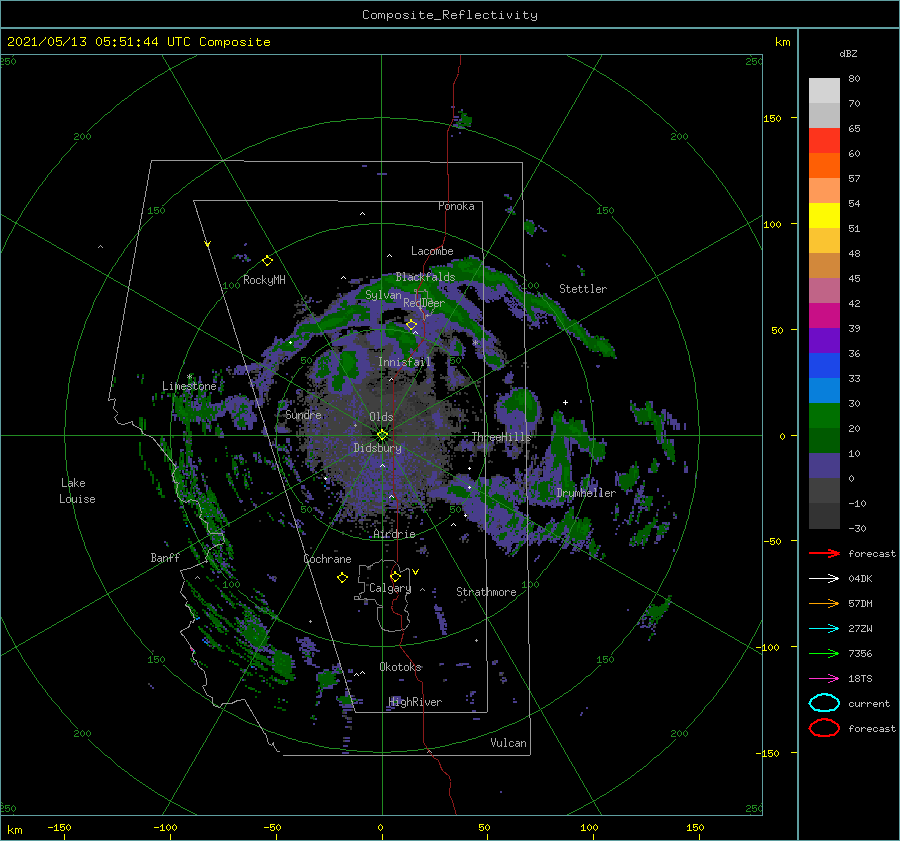Click the RockyMH text label
This screenshot has height=841, width=900.
point(264,280)
